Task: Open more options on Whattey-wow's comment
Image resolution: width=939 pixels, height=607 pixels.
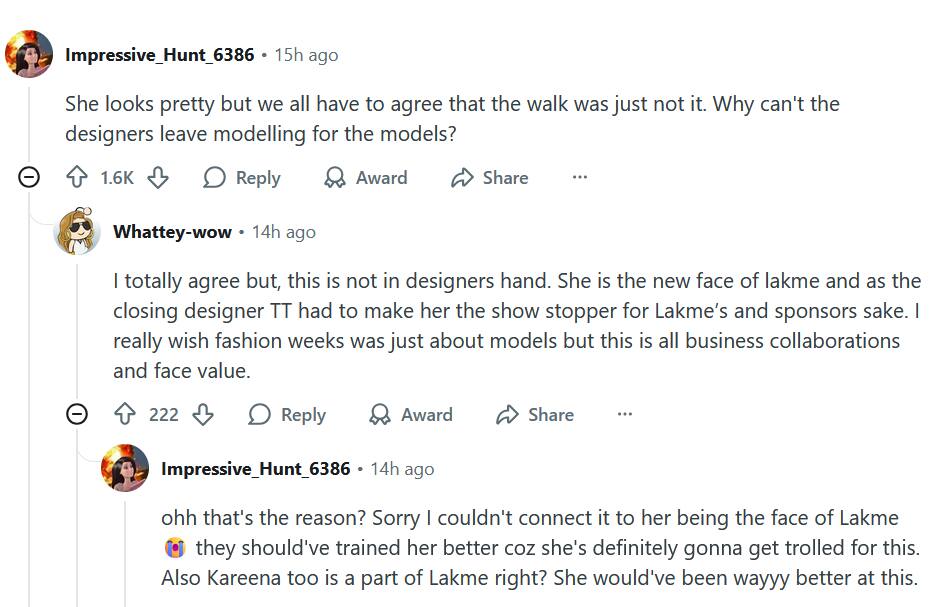Action: click(x=625, y=415)
